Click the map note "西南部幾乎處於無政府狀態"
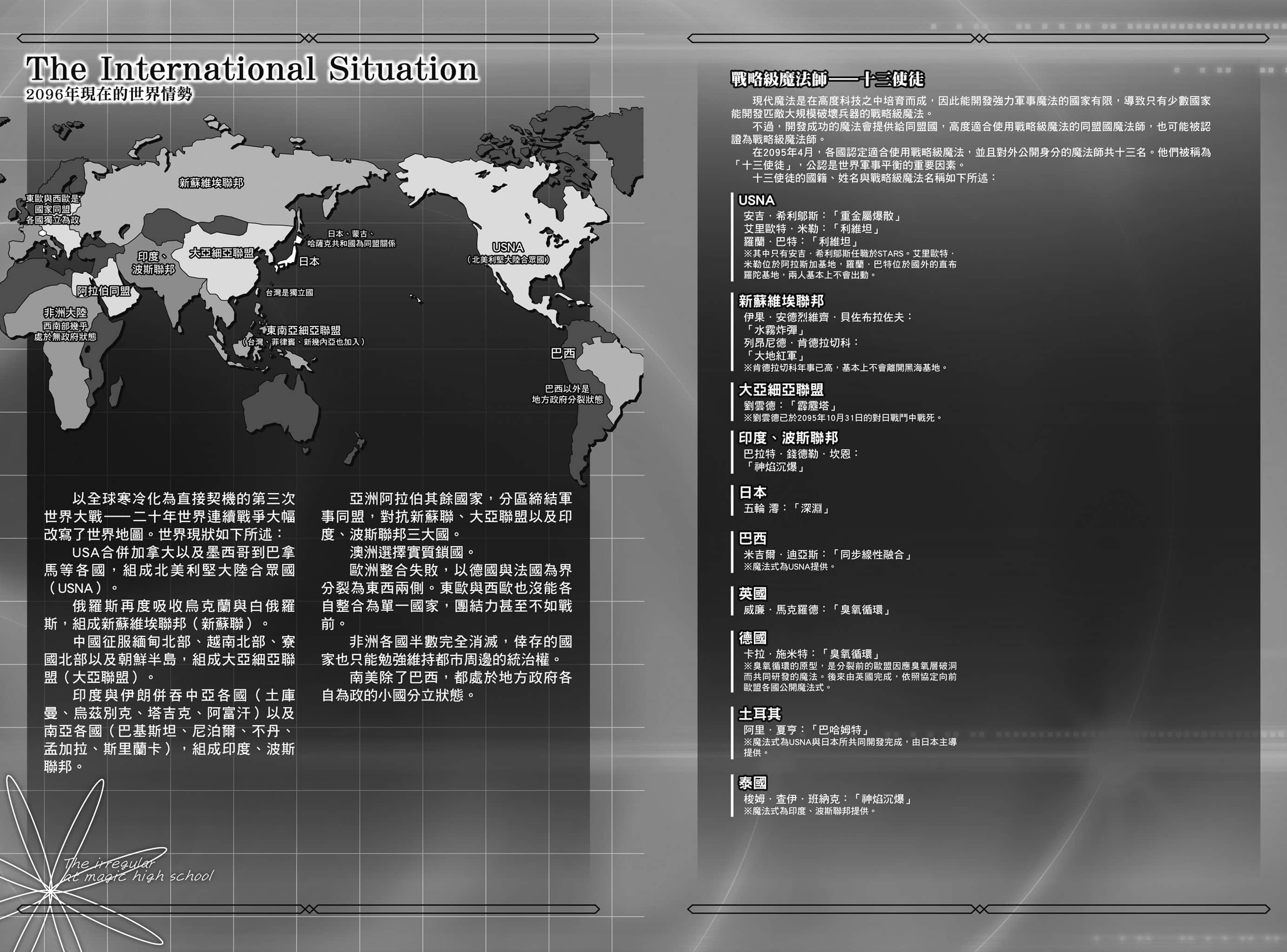This screenshot has width=1287, height=952. click(65, 331)
